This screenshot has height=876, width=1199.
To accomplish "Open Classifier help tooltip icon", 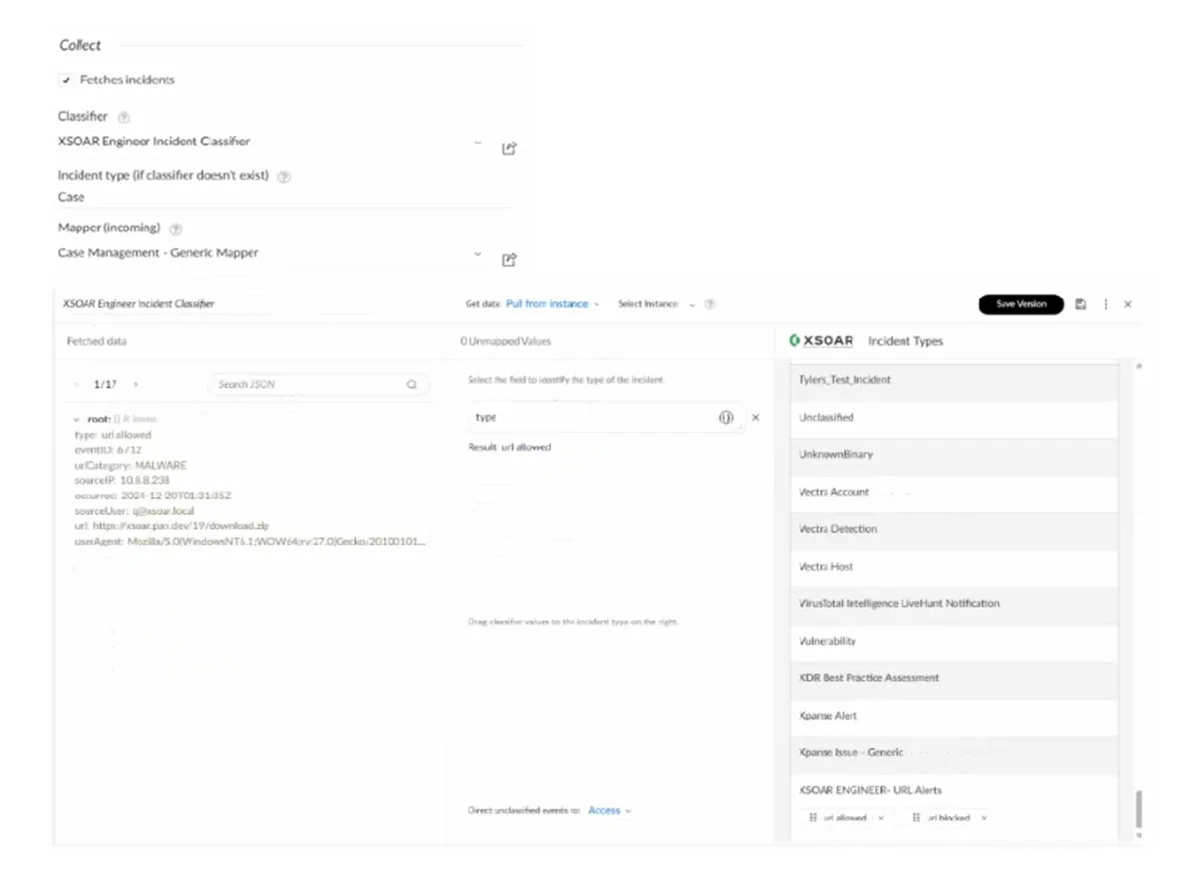I will [123, 117].
